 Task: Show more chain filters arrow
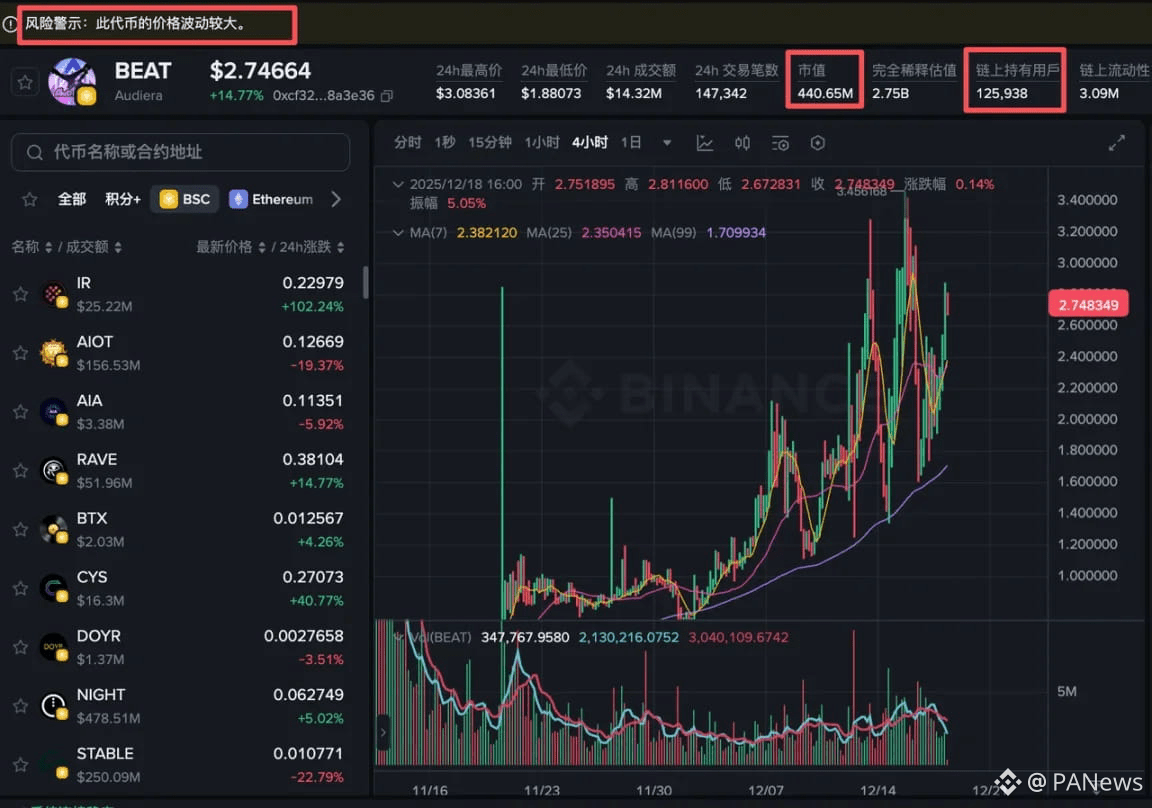[336, 199]
